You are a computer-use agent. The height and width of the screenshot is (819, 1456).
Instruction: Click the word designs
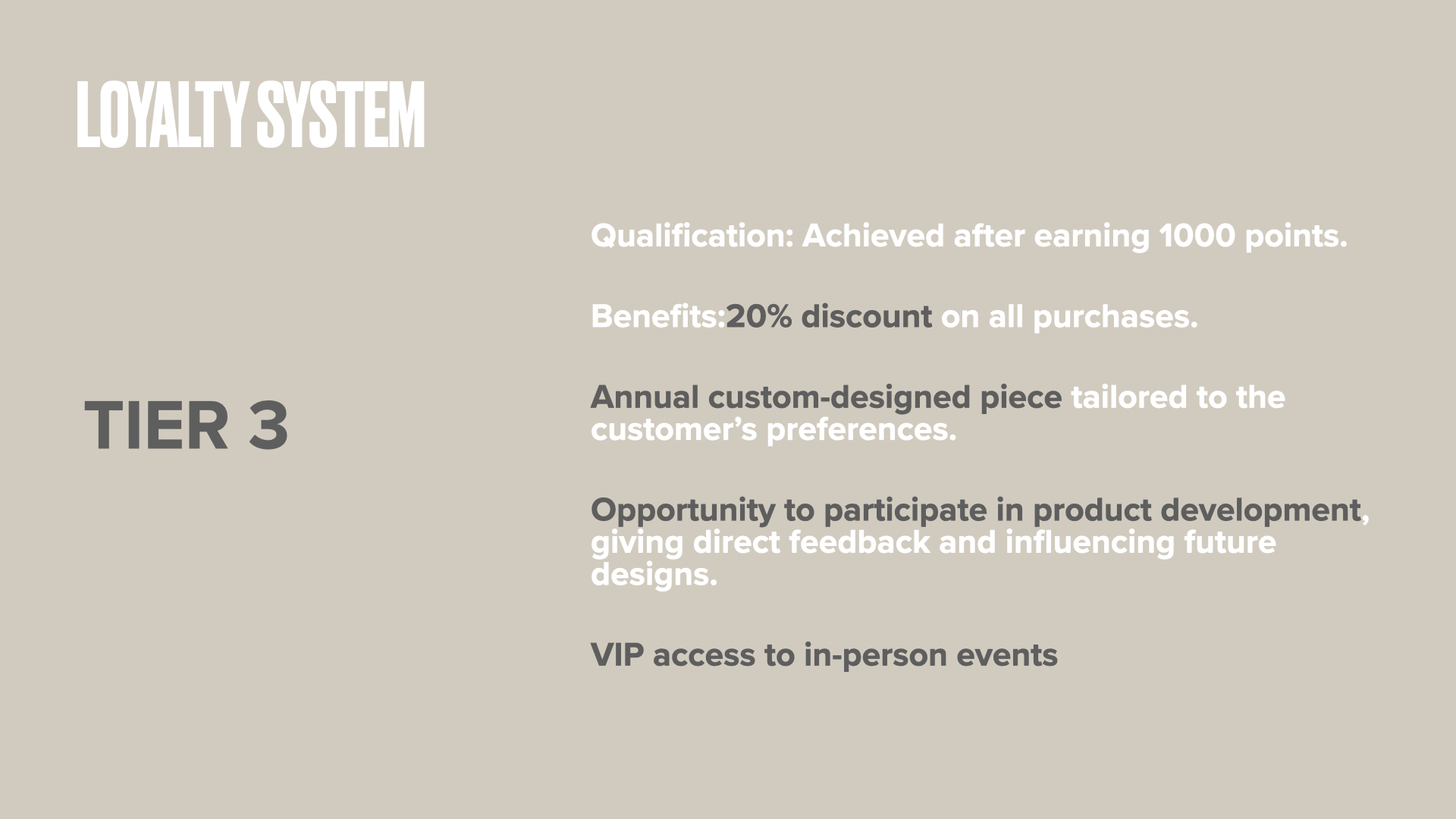pos(653,575)
